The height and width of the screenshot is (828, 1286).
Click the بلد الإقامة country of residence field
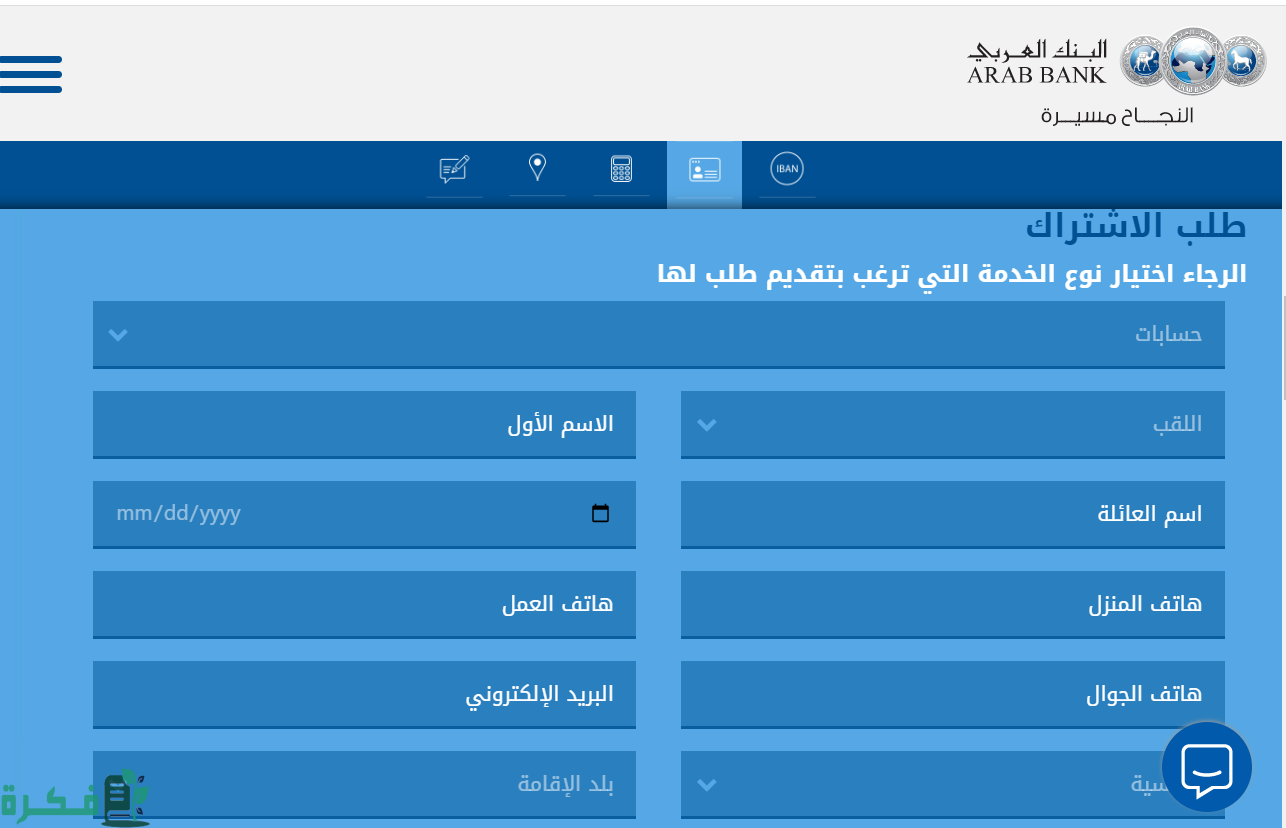click(x=364, y=784)
